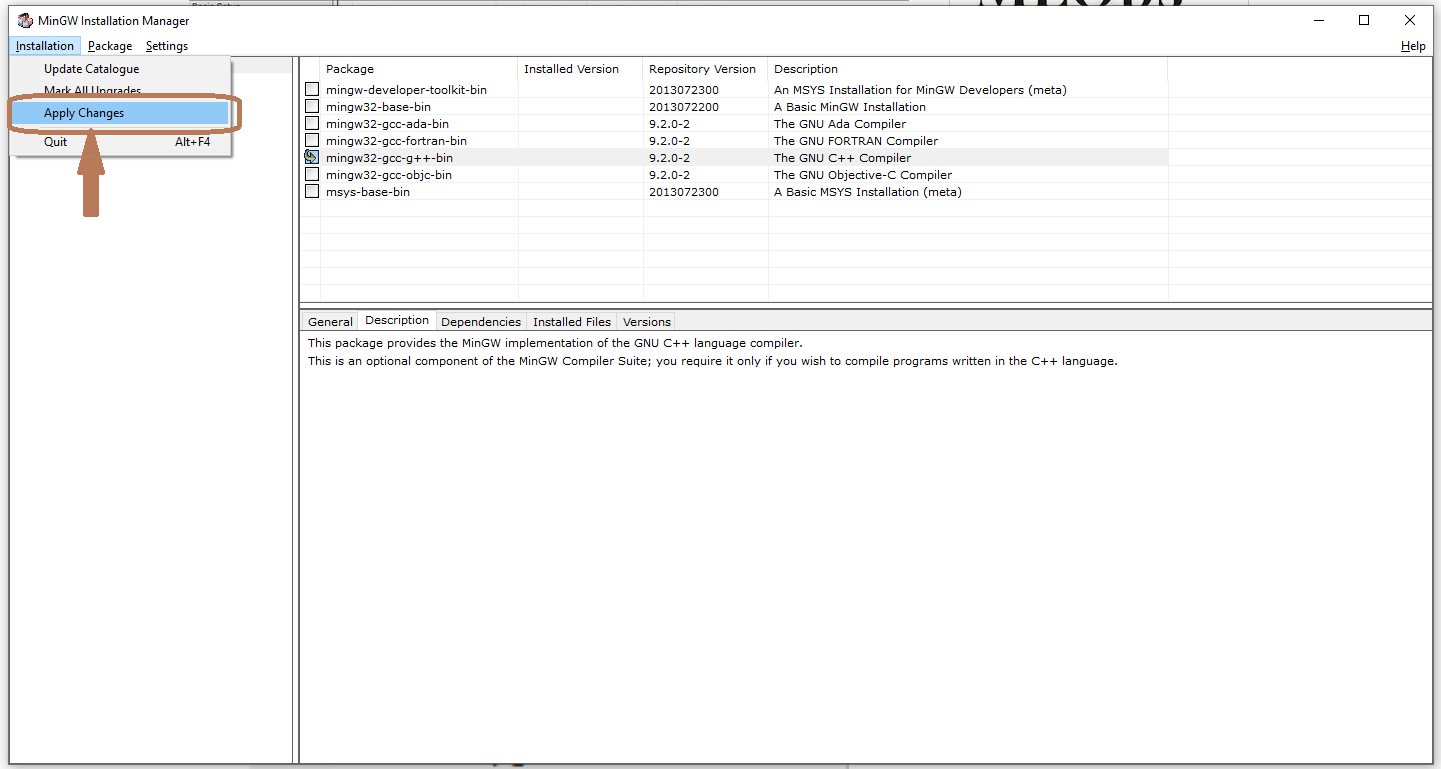Click the marked mingw32-gcc-g++-bin install icon
The width and height of the screenshot is (1441, 769).
[312, 158]
